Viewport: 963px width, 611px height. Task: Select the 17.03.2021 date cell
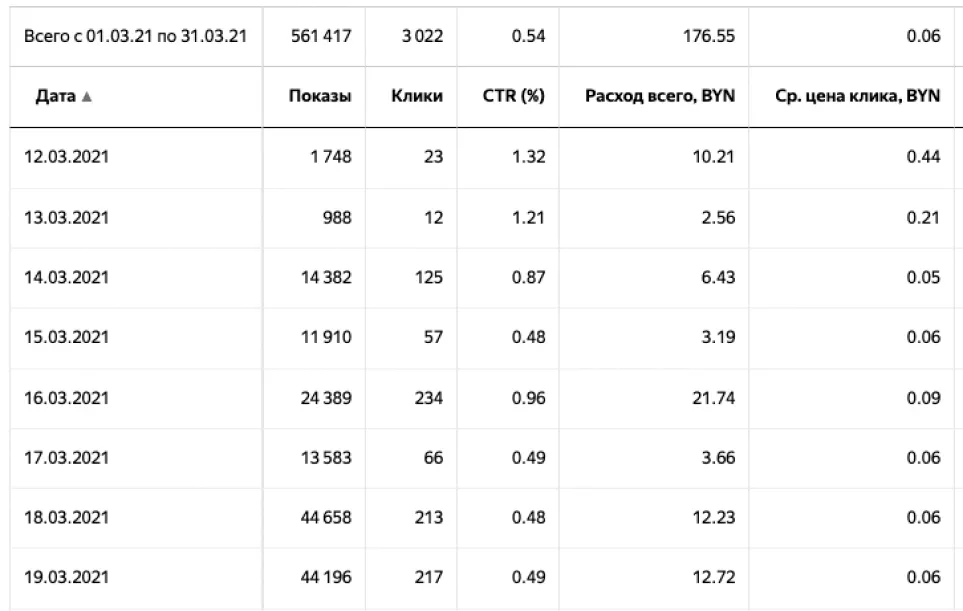[66, 458]
